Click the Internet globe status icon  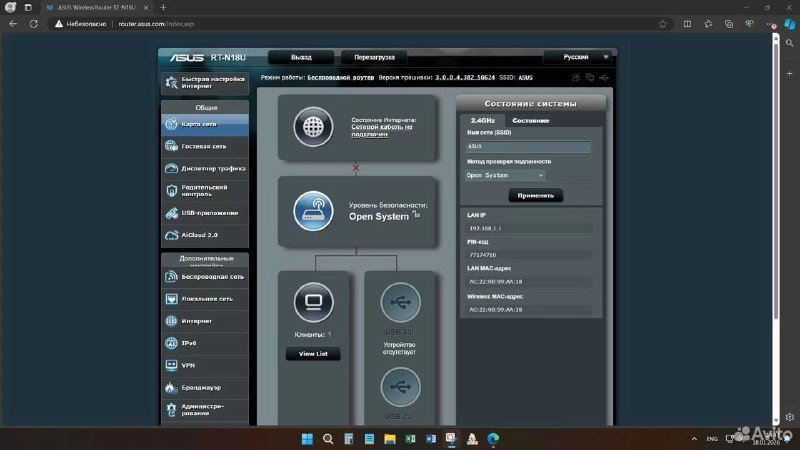pyautogui.click(x=312, y=127)
